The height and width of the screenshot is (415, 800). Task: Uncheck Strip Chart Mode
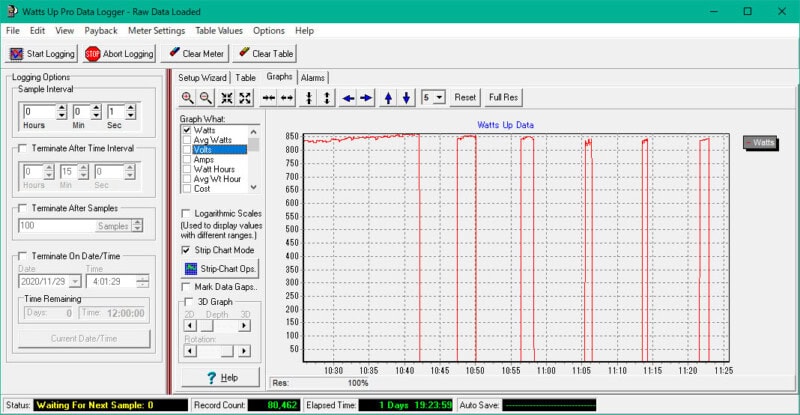tap(187, 250)
